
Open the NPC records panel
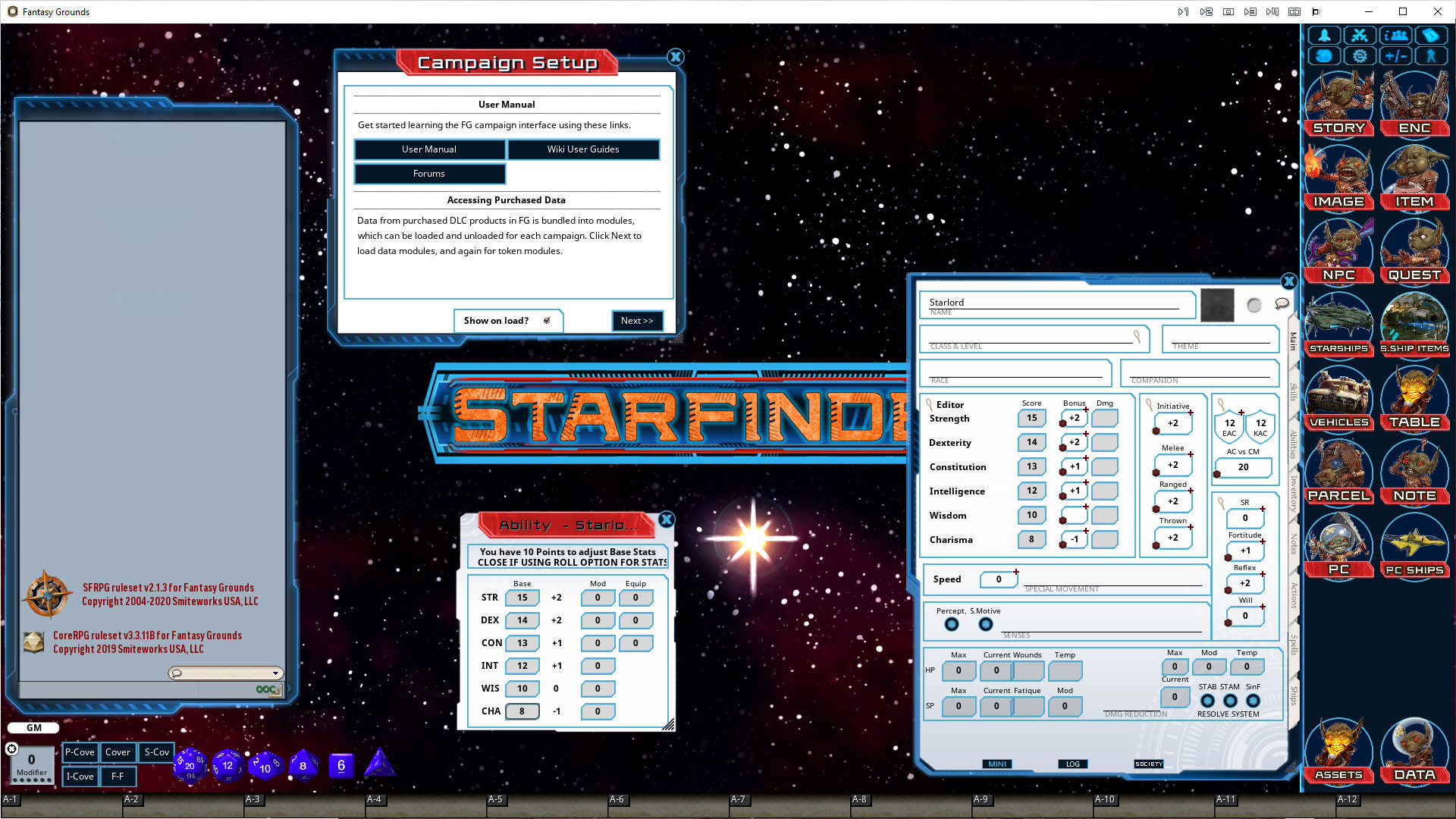(x=1338, y=250)
